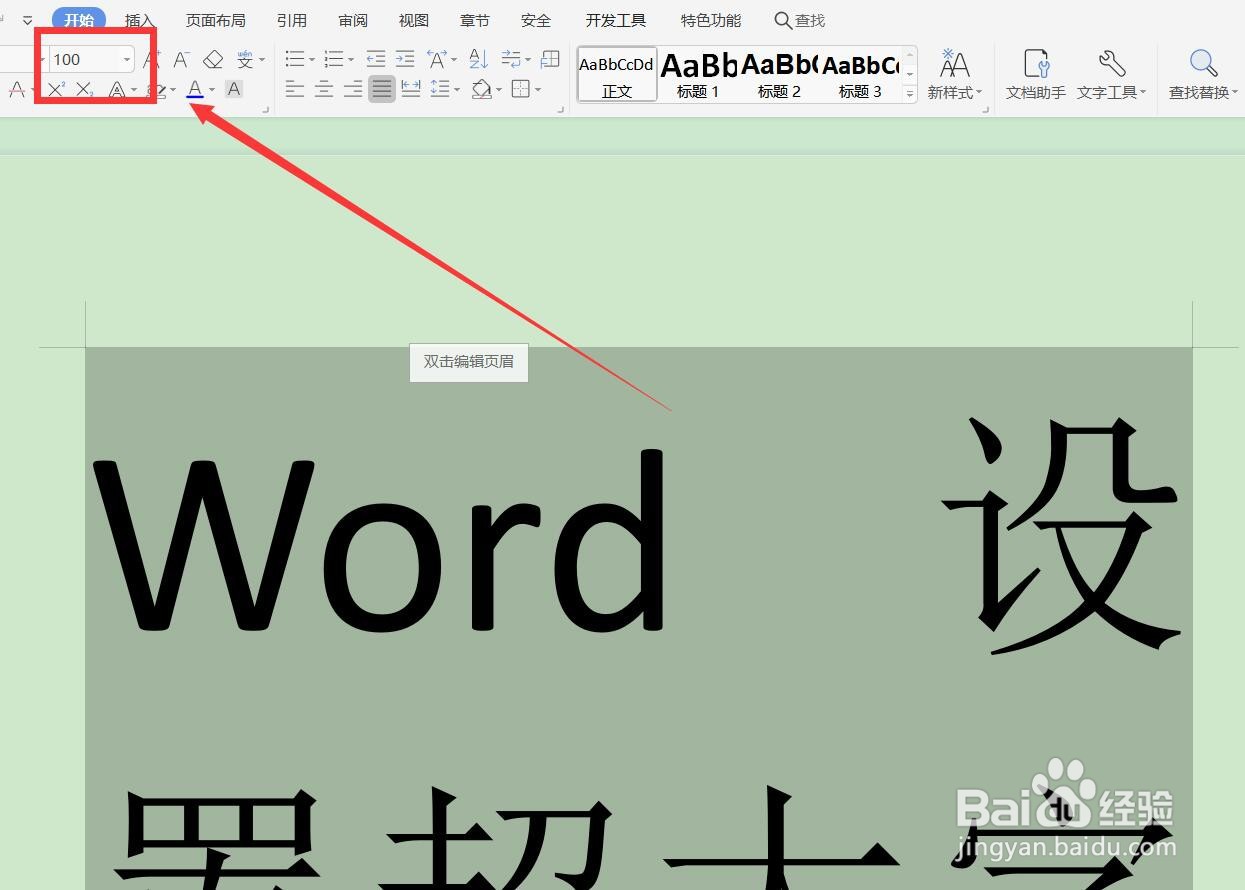Screen dimensions: 1245x890
Task: Apply strikethrough formatting
Action: 16,90
